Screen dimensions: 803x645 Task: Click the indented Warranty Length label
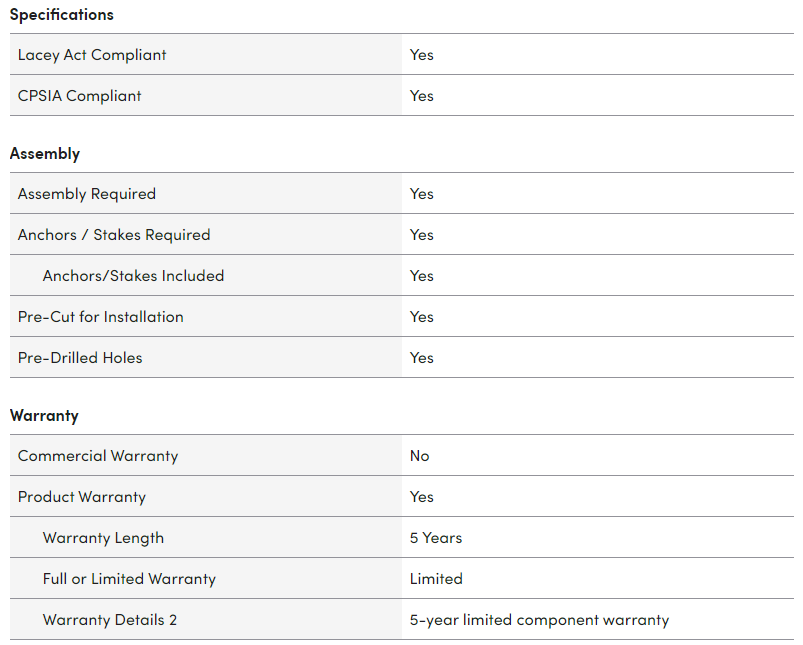click(103, 538)
